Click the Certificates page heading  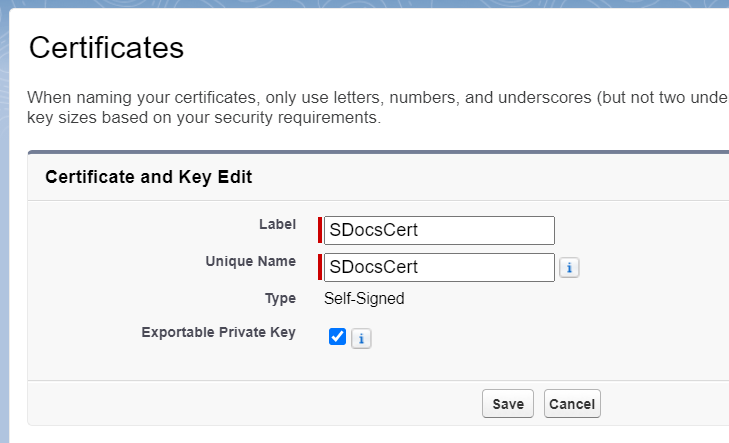click(x=106, y=47)
